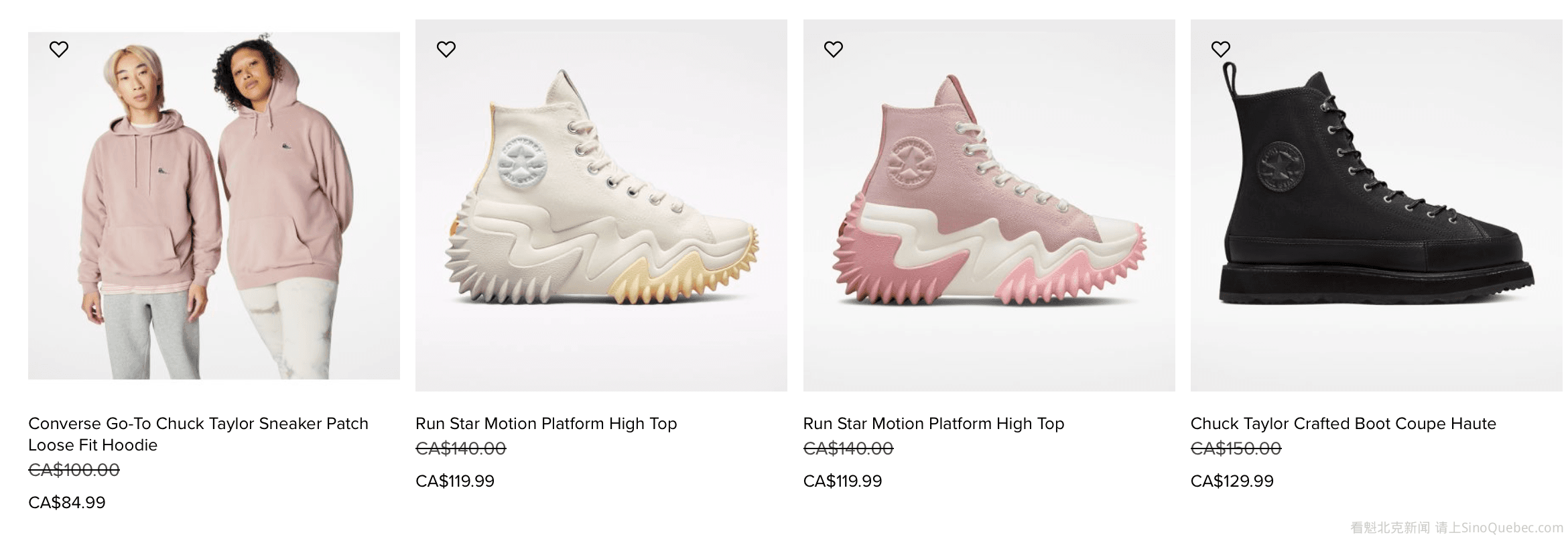Open the pink hoodie models product image
The height and width of the screenshot is (539, 1568).
214,206
